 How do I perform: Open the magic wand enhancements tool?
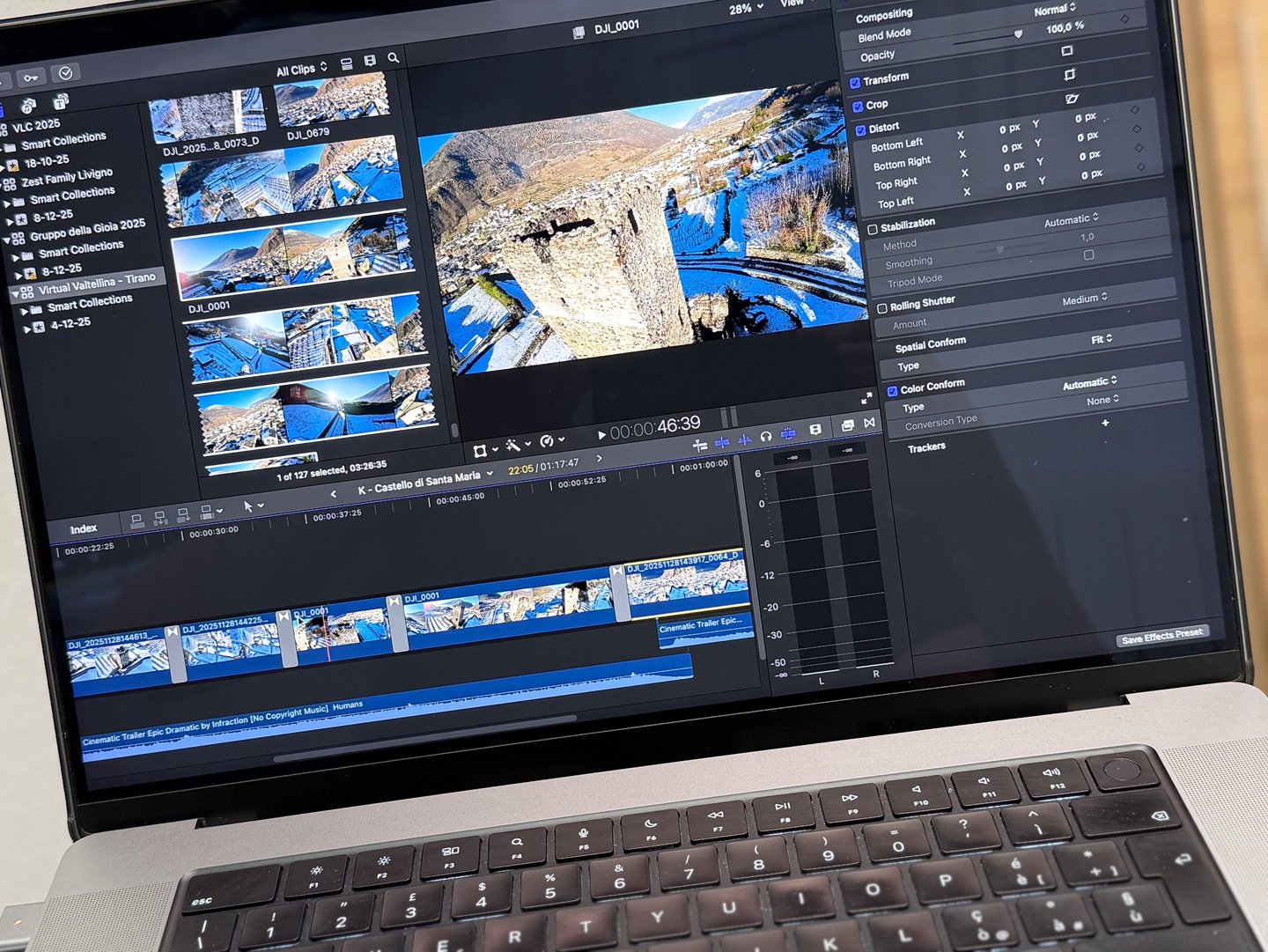pyautogui.click(x=512, y=446)
